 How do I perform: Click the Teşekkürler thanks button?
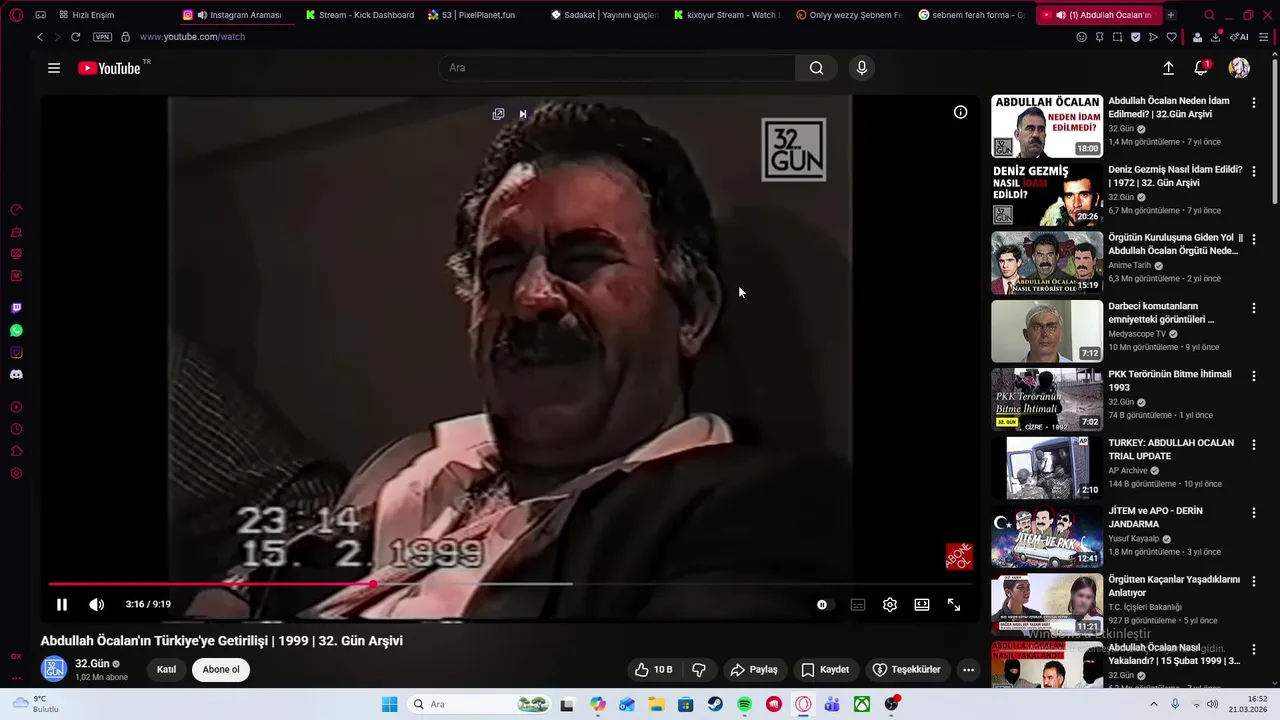(906, 670)
